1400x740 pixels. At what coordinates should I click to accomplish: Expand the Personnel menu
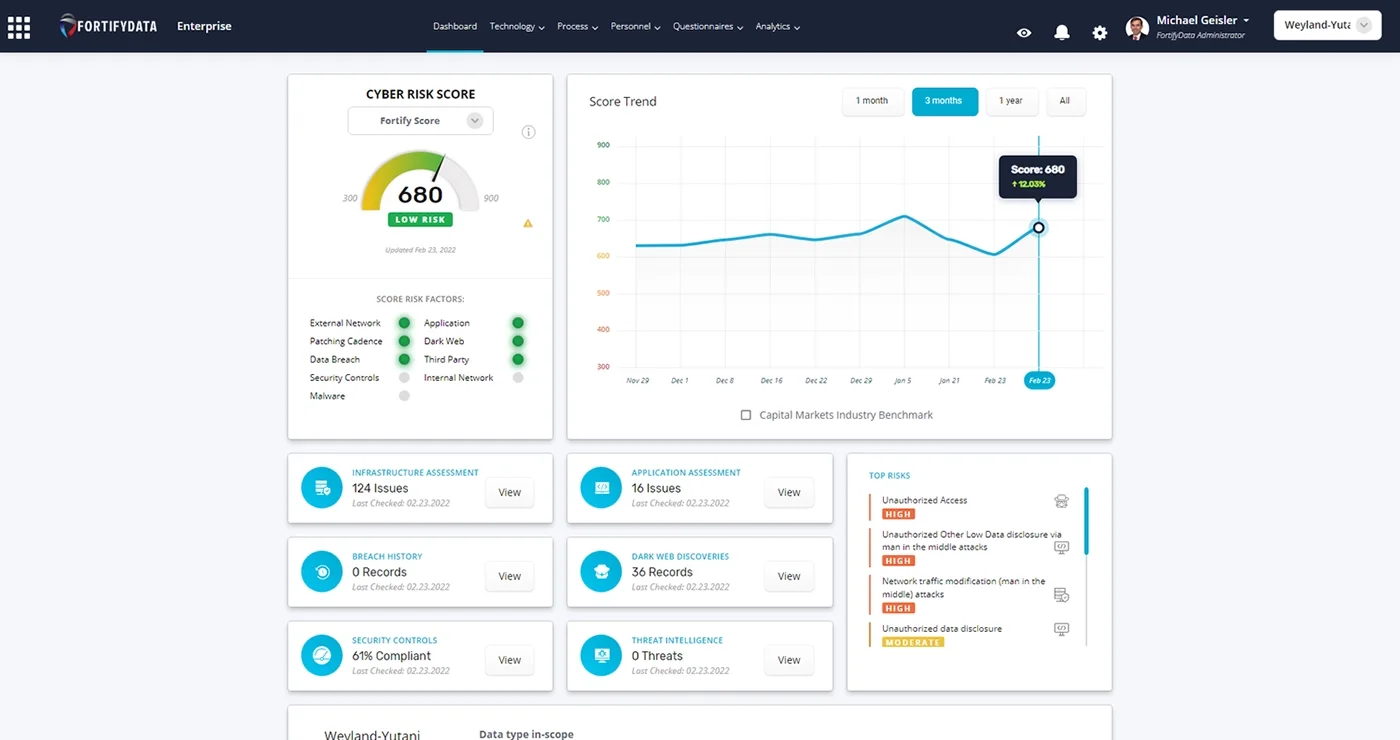[636, 27]
